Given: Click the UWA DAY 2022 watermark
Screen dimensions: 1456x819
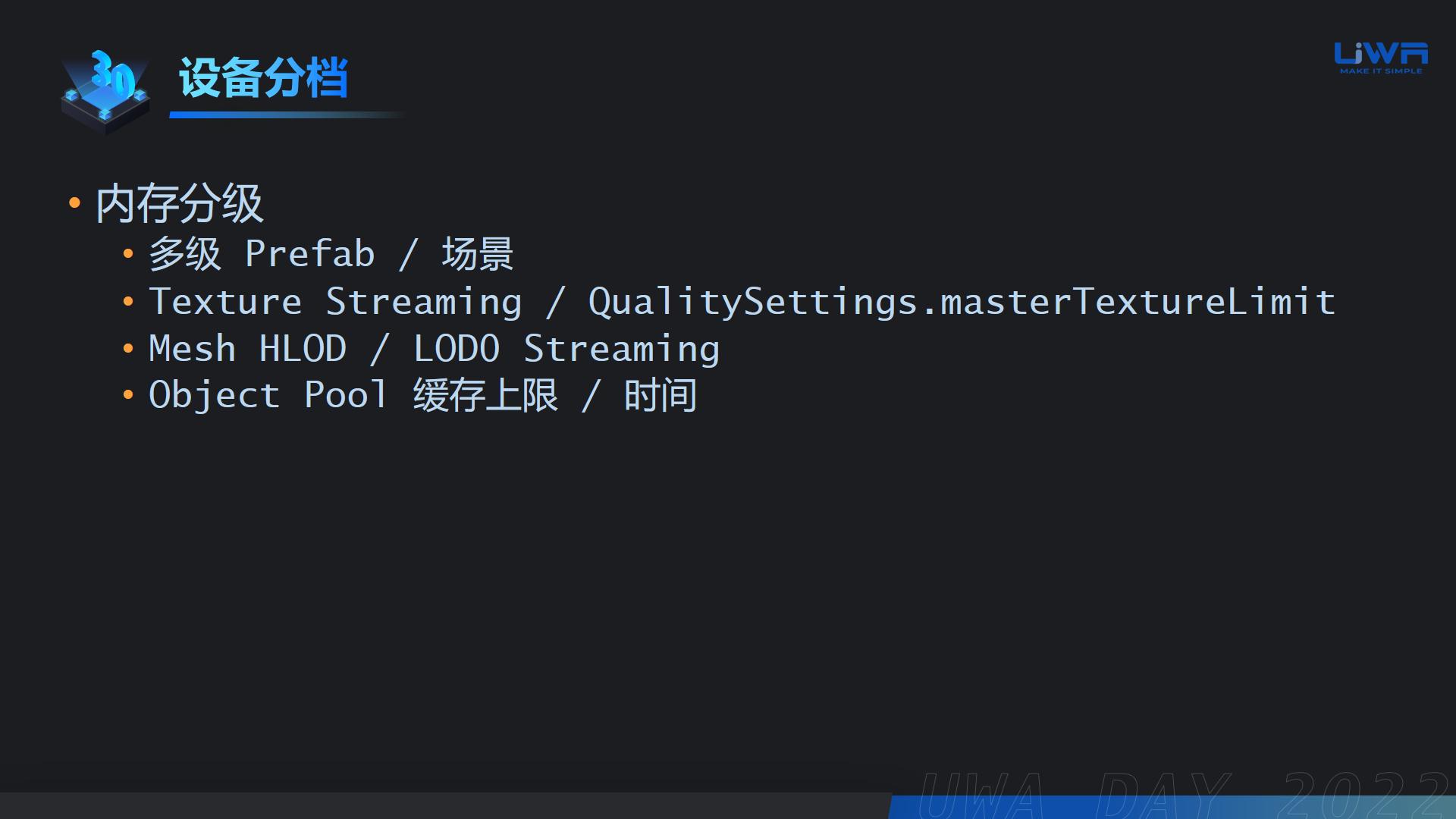Looking at the screenshot, I should click(x=1183, y=795).
